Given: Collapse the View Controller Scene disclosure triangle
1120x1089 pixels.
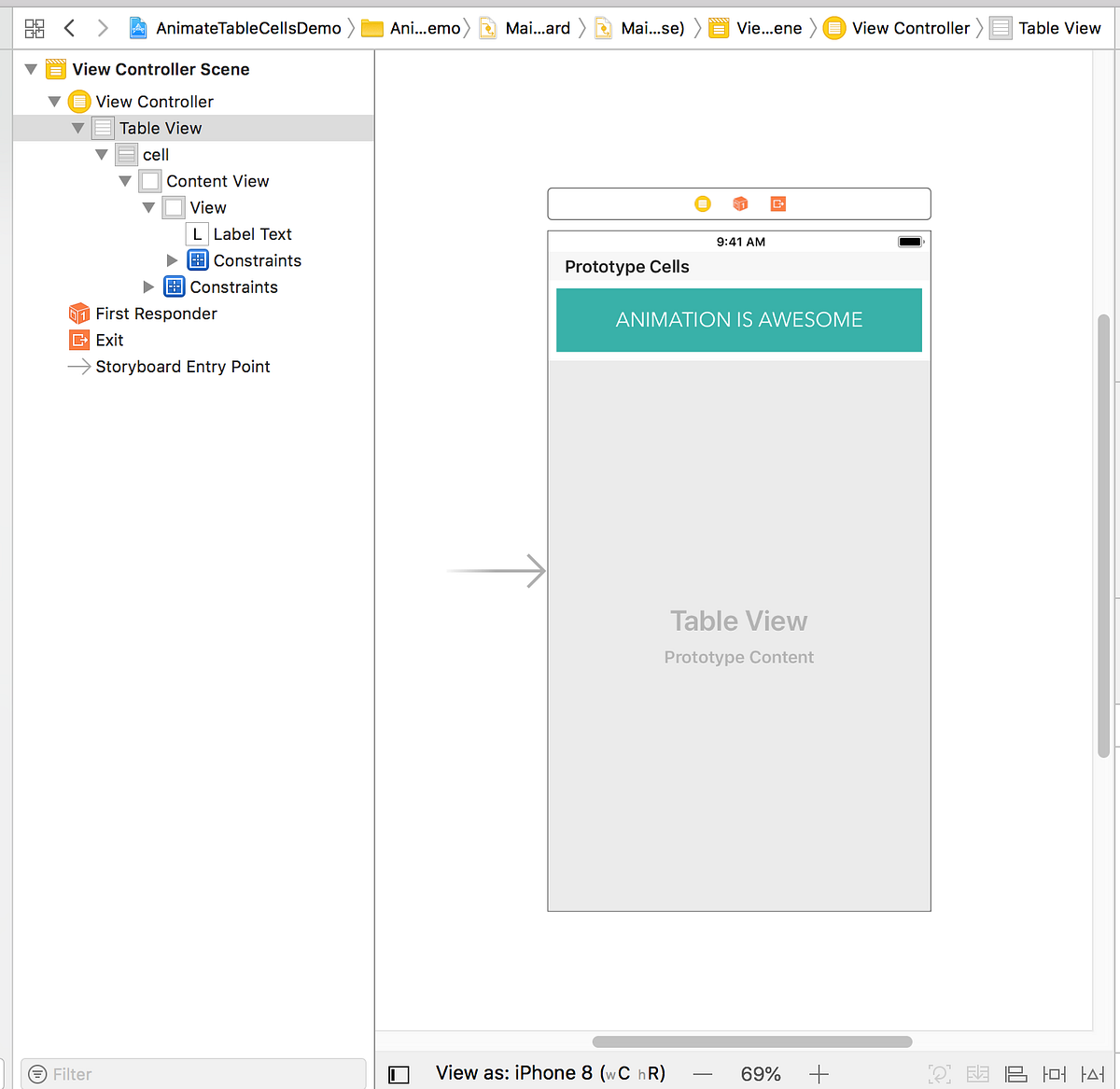Looking at the screenshot, I should (30, 68).
